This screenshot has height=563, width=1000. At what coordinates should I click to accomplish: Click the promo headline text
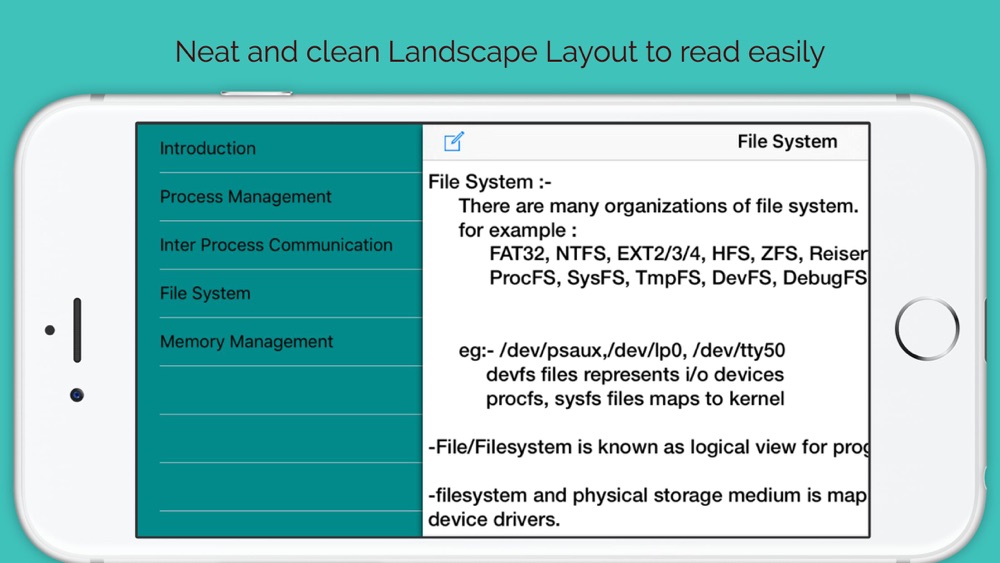coord(499,52)
